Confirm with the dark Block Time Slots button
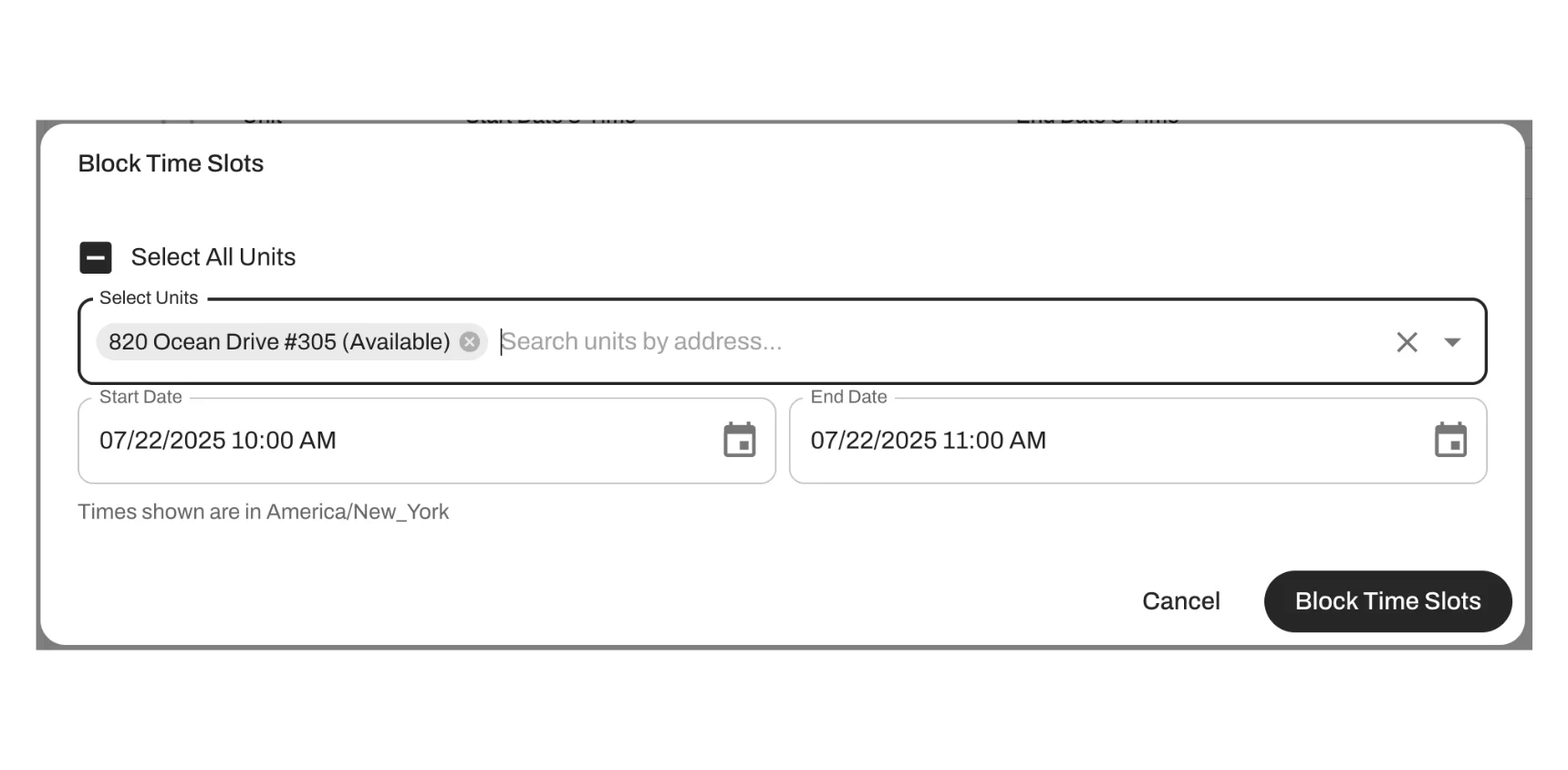 point(1387,601)
